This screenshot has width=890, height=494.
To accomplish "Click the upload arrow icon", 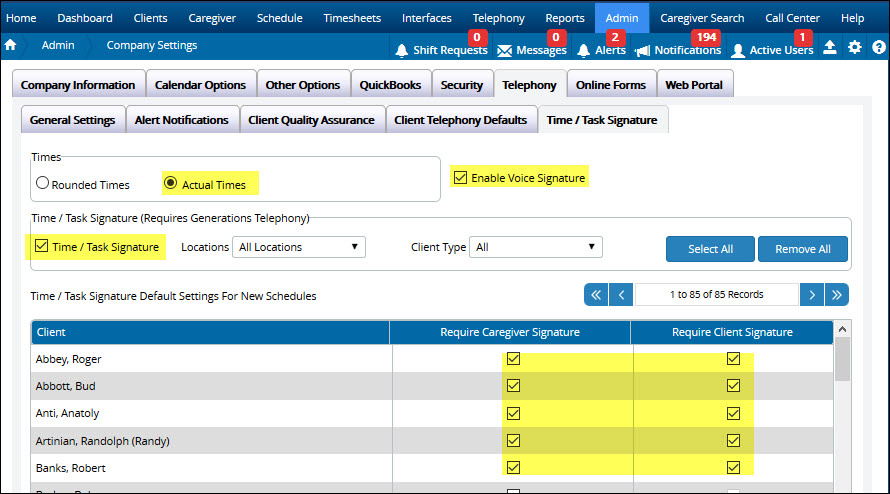I will (830, 47).
